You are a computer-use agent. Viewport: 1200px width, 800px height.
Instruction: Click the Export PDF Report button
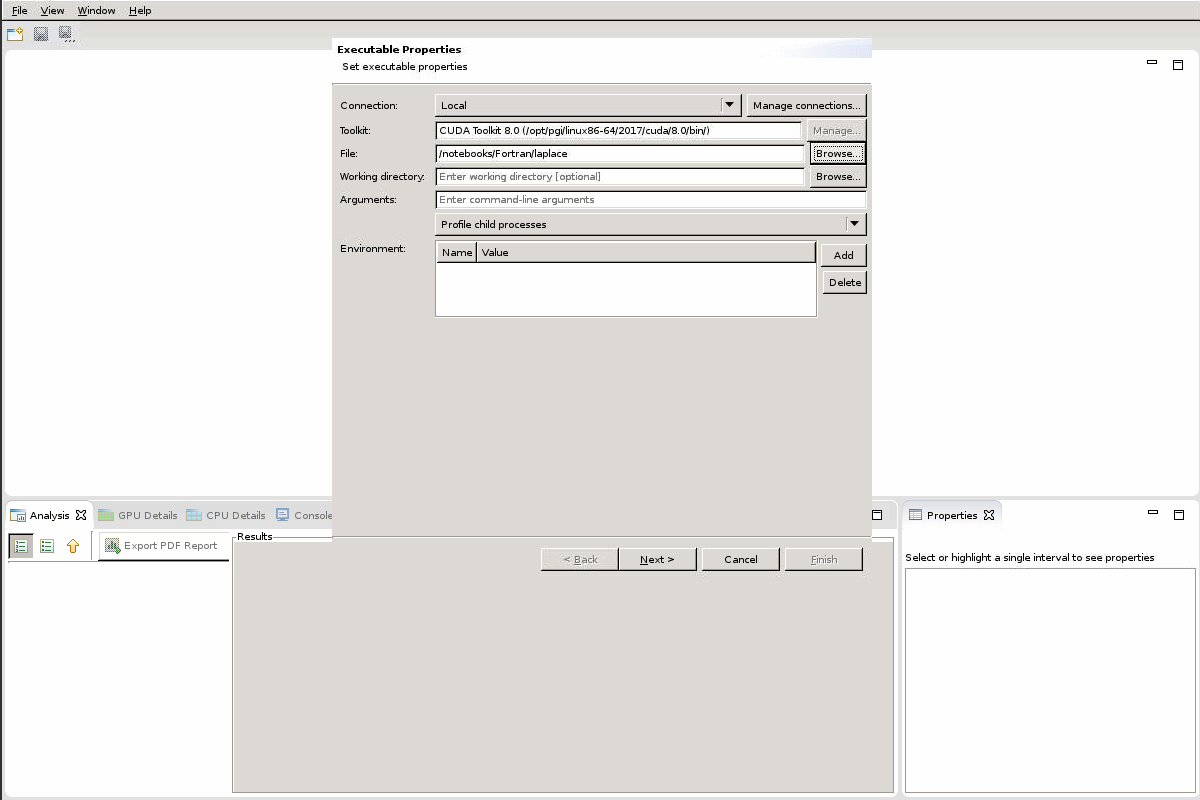point(163,546)
